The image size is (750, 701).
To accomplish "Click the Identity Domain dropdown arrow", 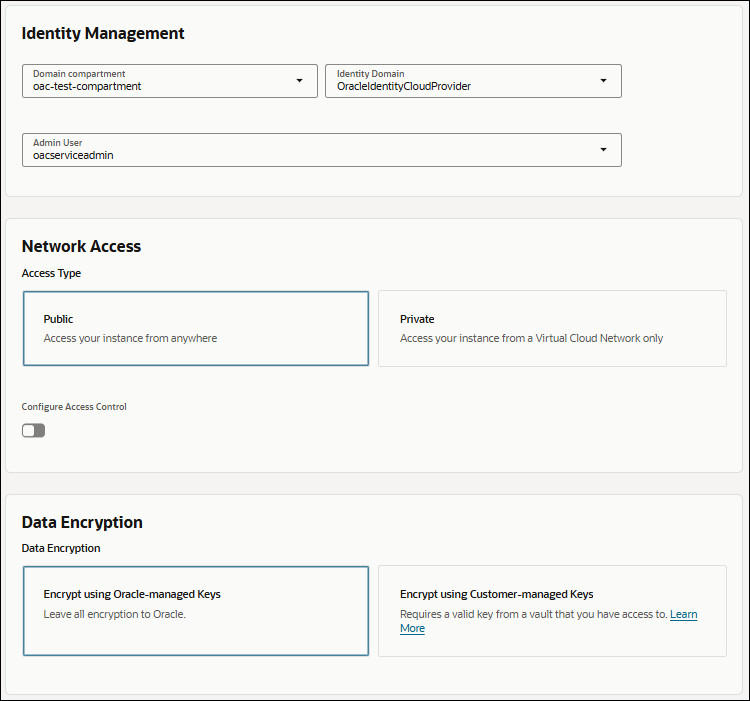I will click(603, 81).
